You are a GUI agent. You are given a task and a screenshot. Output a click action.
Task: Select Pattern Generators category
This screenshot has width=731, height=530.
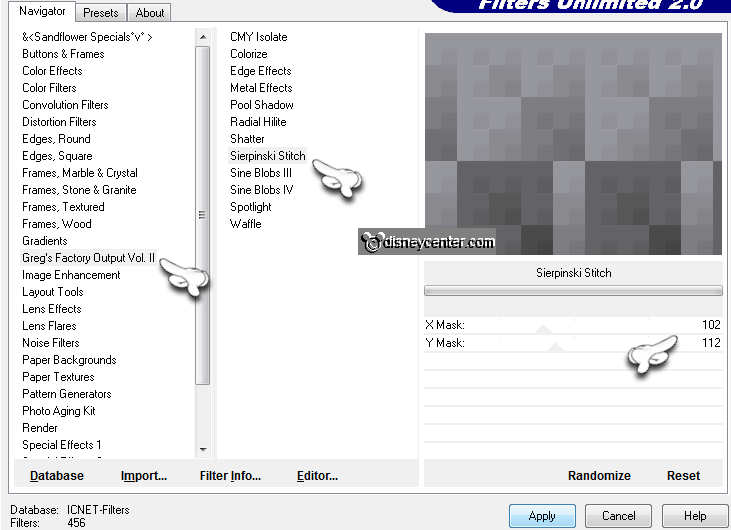[x=67, y=394]
